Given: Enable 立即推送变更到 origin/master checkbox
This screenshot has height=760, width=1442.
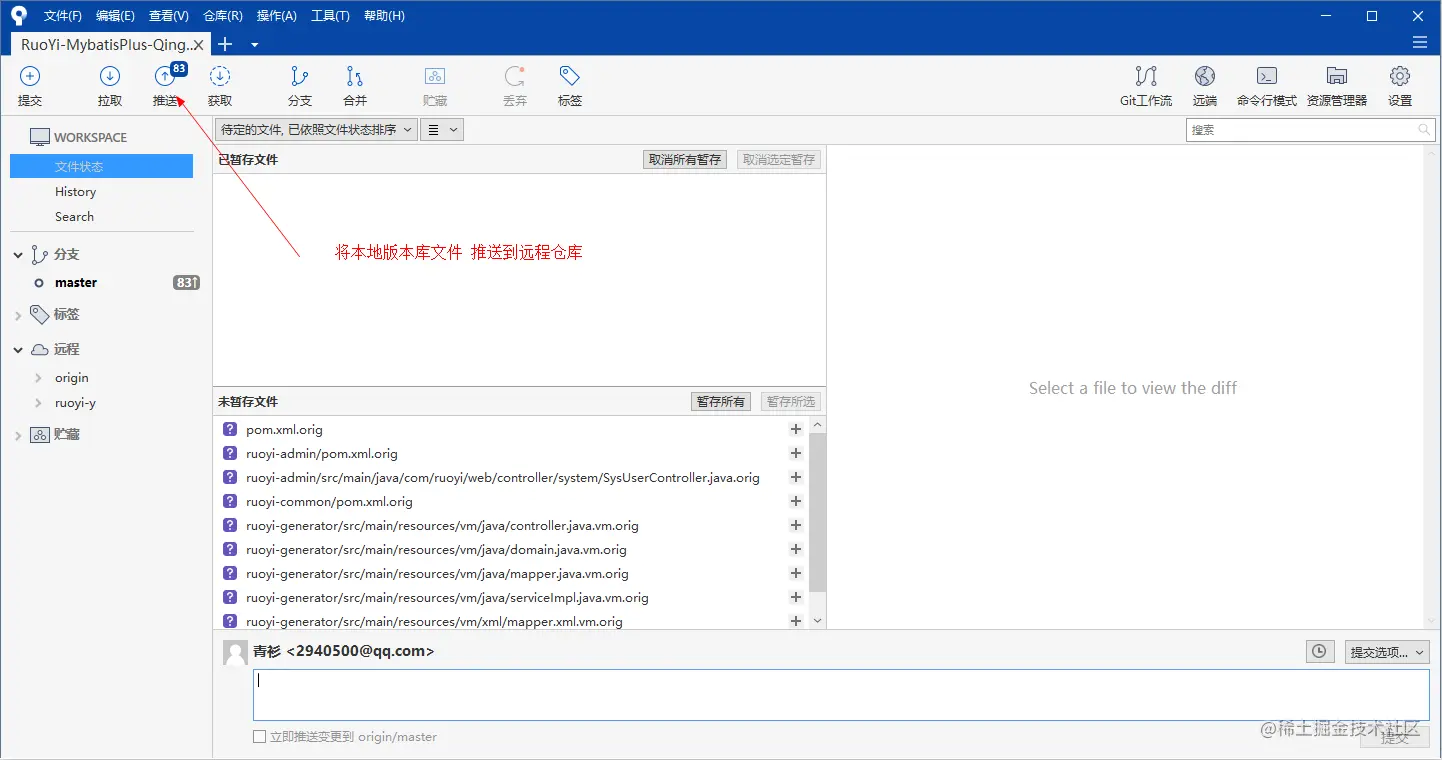Looking at the screenshot, I should pyautogui.click(x=259, y=736).
